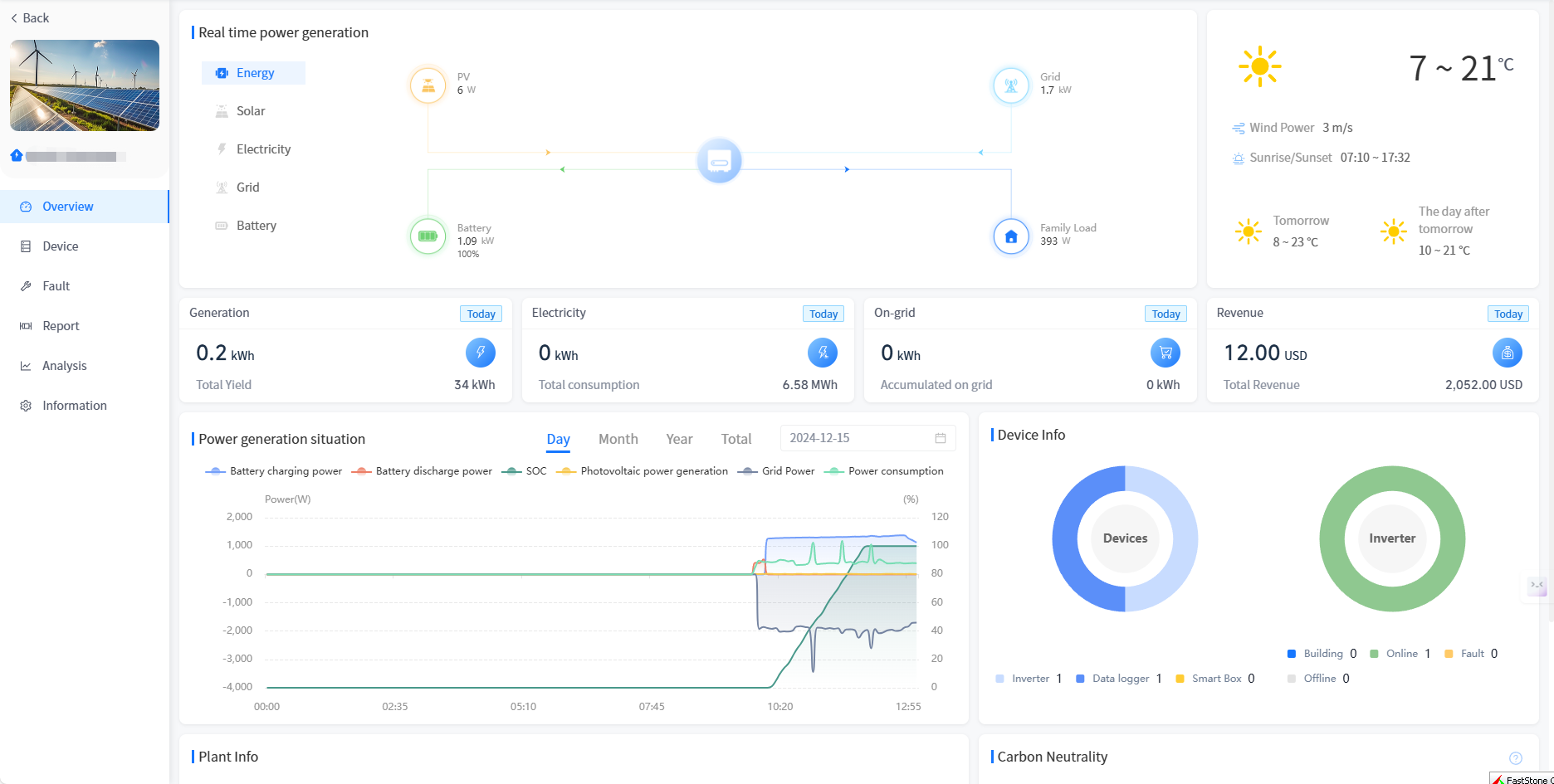Image resolution: width=1554 pixels, height=784 pixels.
Task: Click the PV solar panel icon
Action: (428, 85)
